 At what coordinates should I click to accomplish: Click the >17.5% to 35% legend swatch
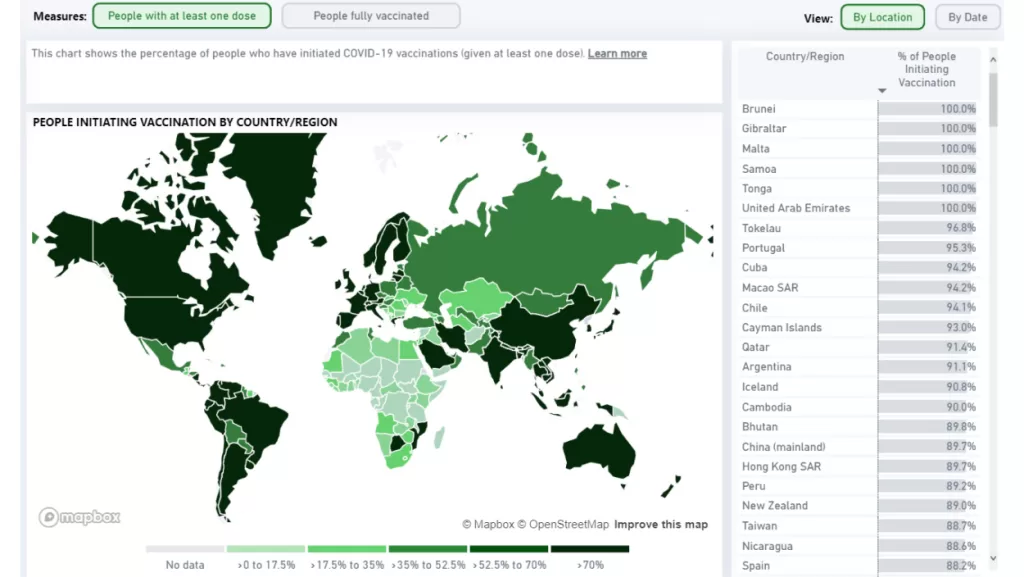click(347, 548)
